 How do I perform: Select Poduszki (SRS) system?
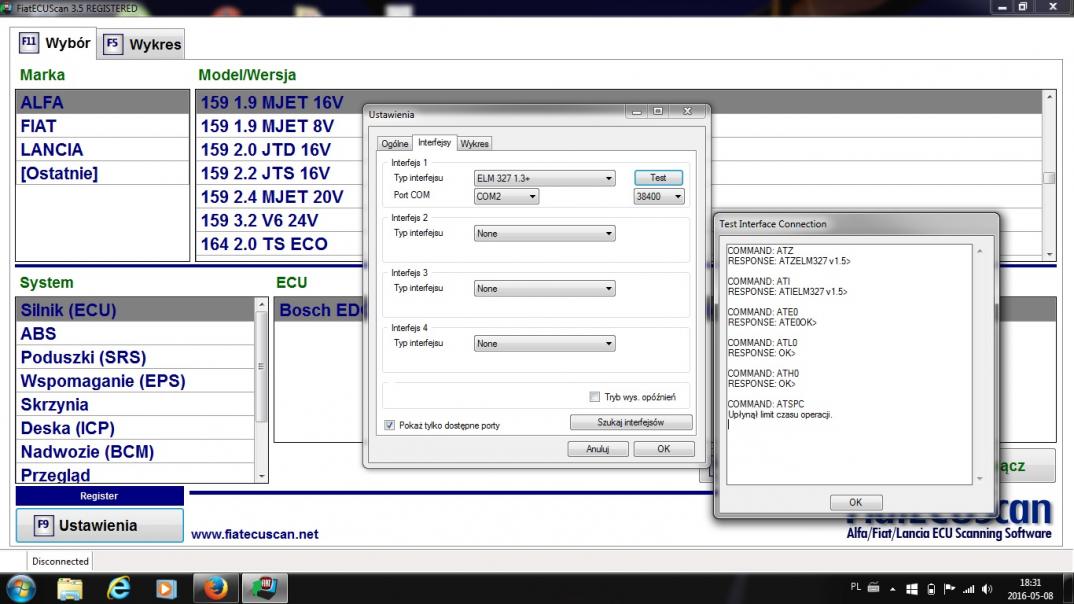(x=136, y=357)
